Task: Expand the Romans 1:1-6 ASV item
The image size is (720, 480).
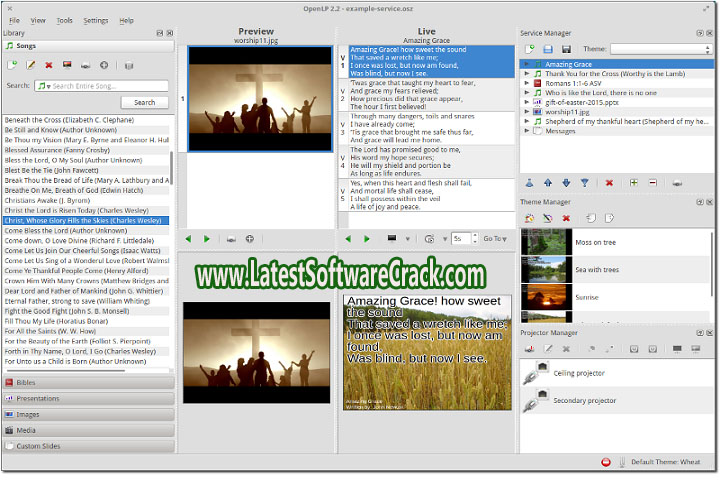Action: pos(527,83)
